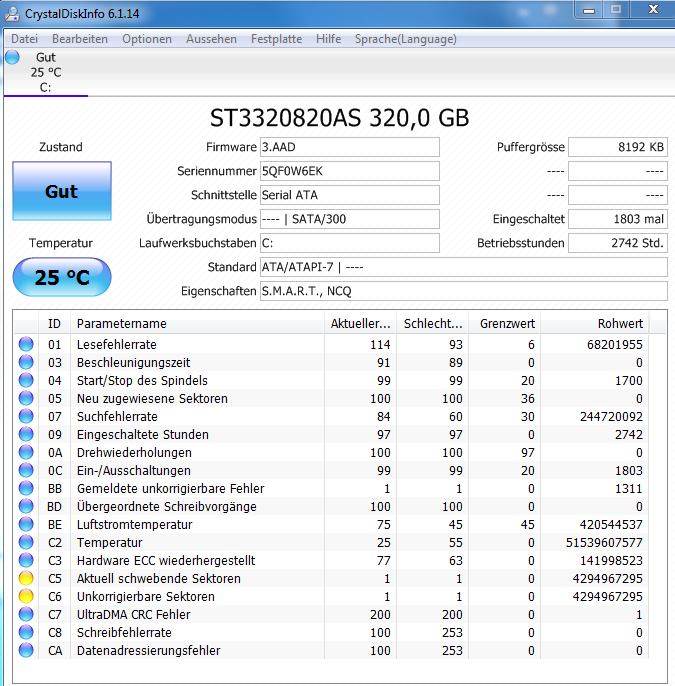Click the status icon of Eingeschaltete Stunden row
The image size is (675, 686).
point(26,434)
